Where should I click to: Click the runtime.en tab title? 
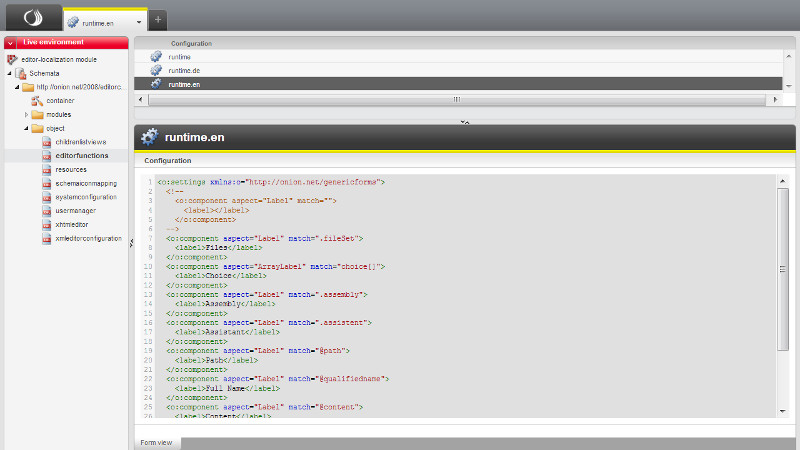coord(100,21)
